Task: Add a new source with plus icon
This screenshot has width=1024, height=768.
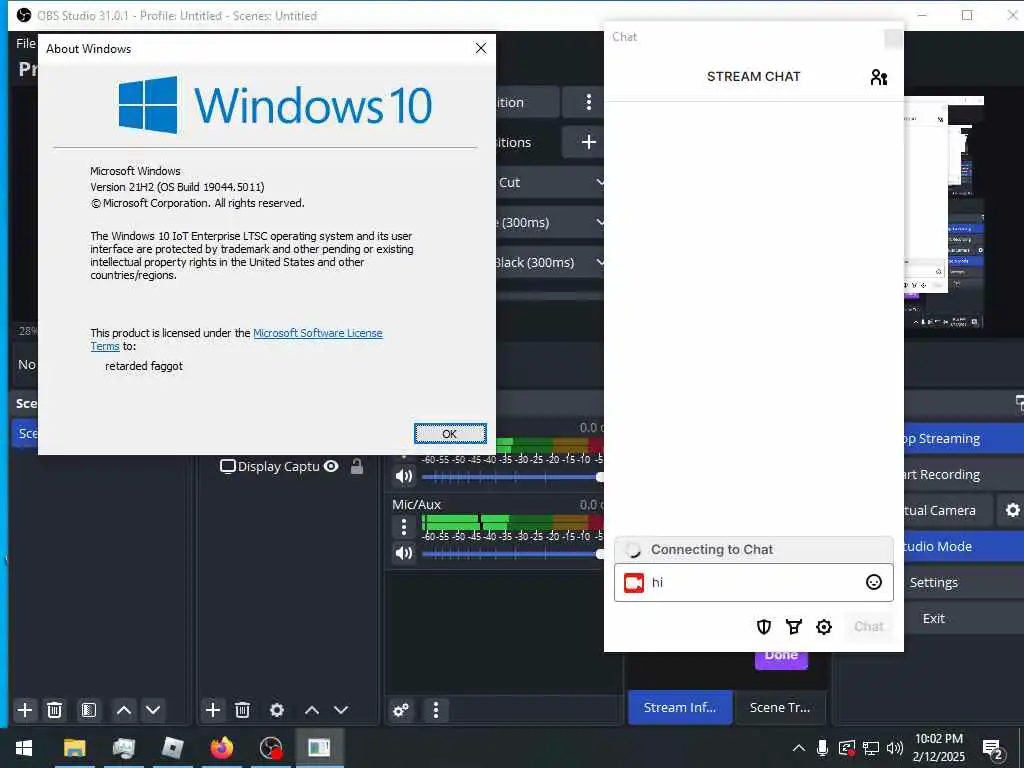Action: pyautogui.click(x=212, y=710)
